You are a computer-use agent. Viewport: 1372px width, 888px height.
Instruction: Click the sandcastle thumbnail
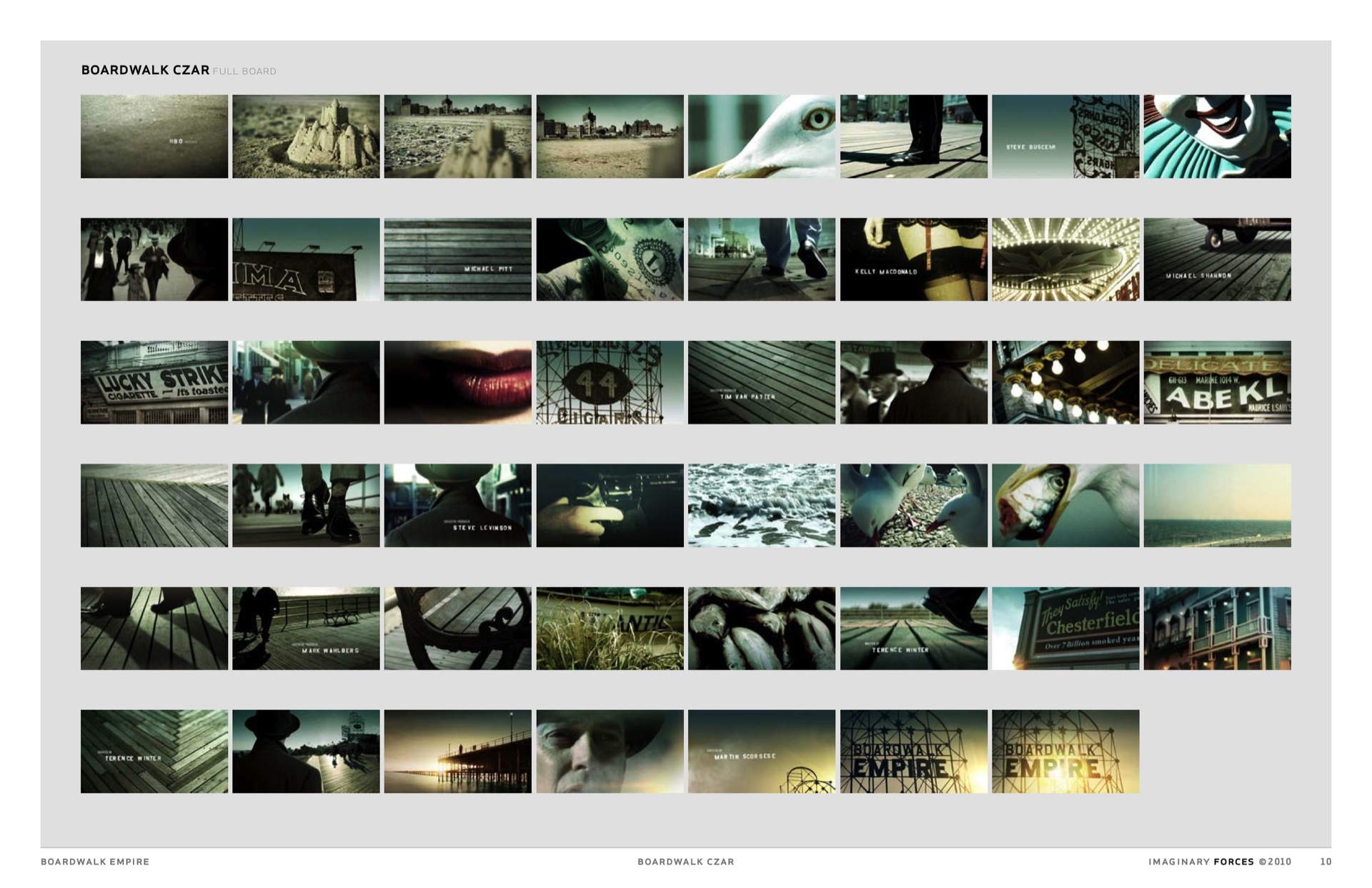[306, 136]
